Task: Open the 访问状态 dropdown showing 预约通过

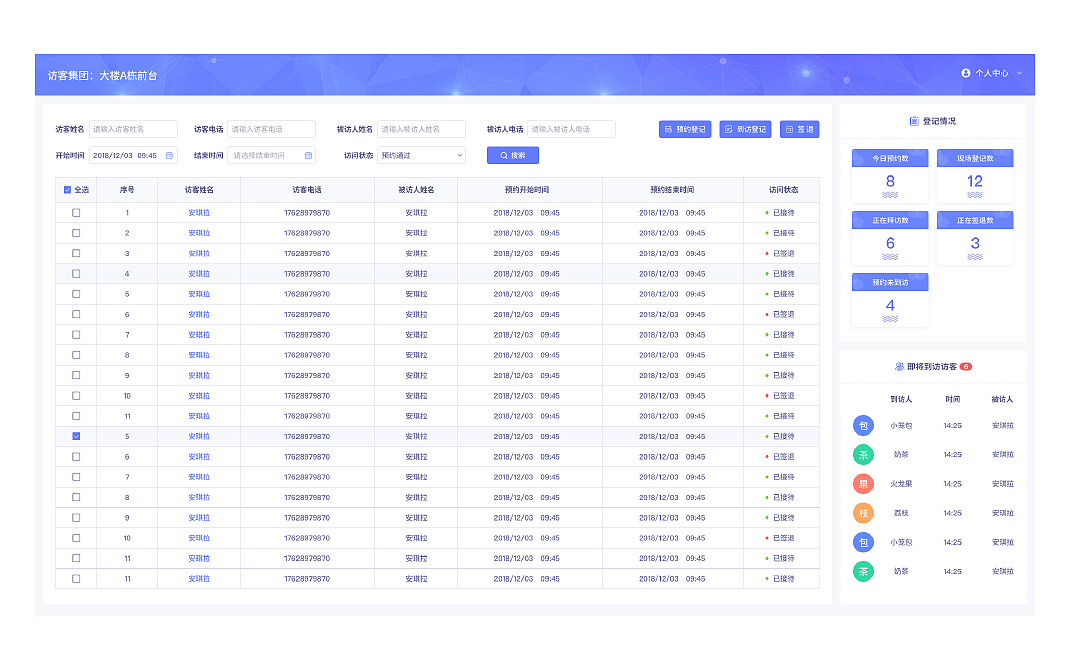Action: point(421,156)
